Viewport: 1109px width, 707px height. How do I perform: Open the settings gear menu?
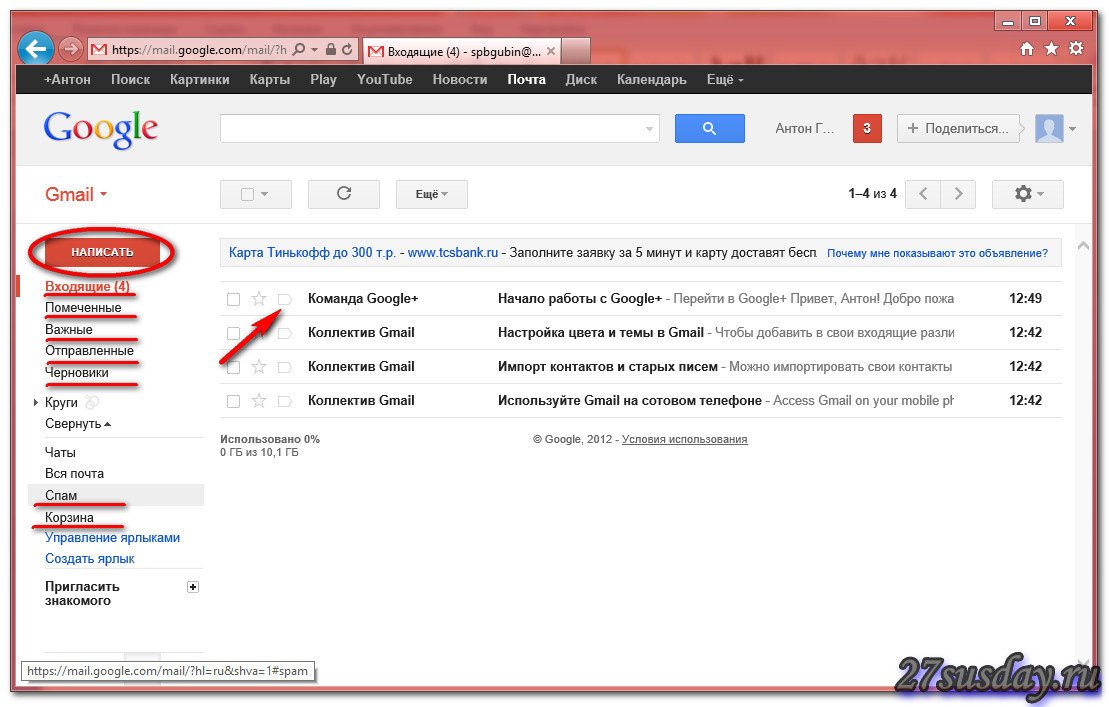pyautogui.click(x=1027, y=194)
